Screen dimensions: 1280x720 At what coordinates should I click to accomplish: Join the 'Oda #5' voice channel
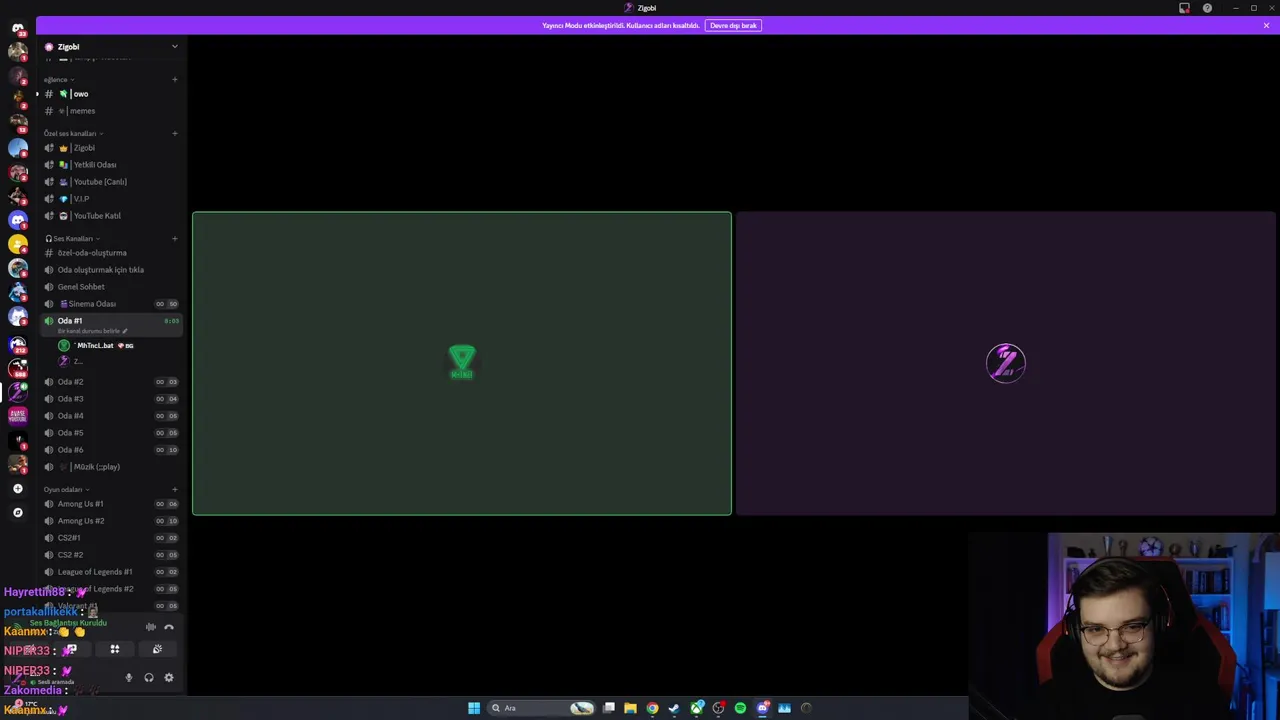tap(111, 433)
